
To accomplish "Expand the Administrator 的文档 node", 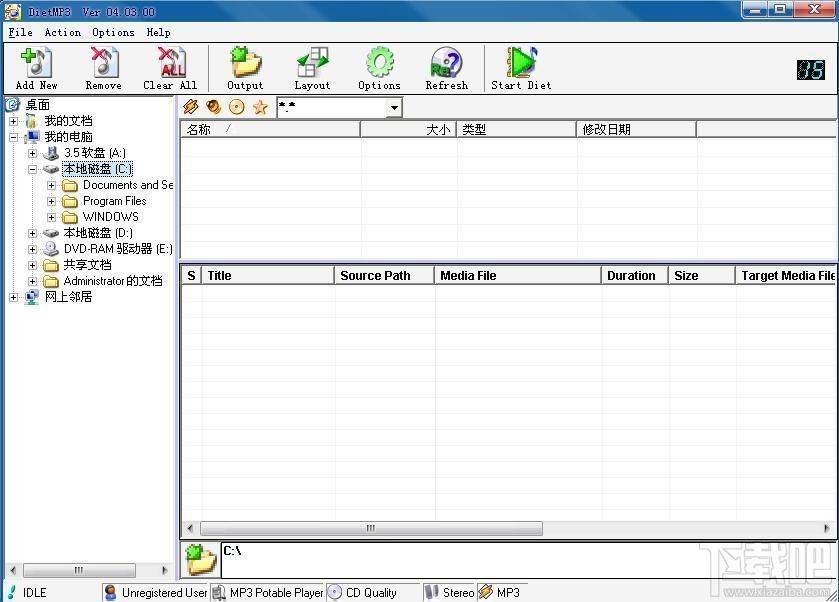I will coord(33,281).
